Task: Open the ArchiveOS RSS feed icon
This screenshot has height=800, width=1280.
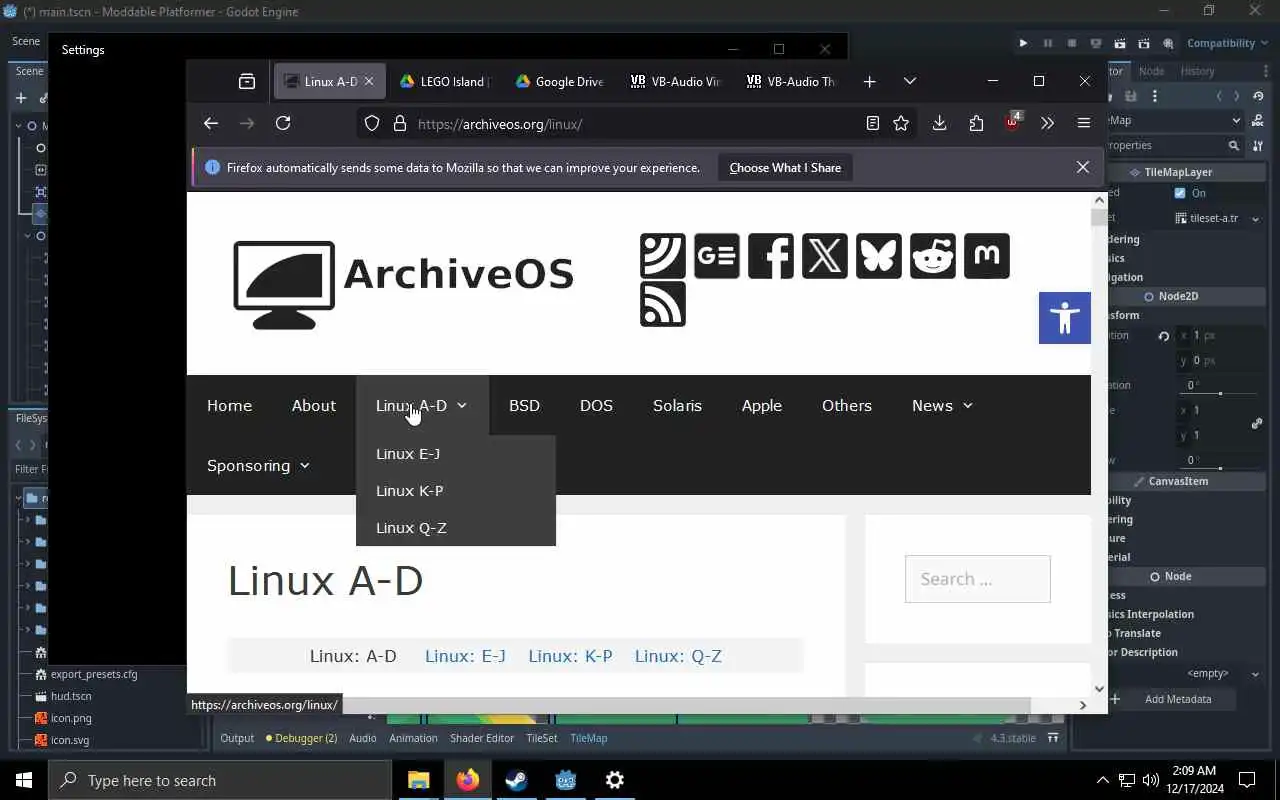Action: pos(663,304)
